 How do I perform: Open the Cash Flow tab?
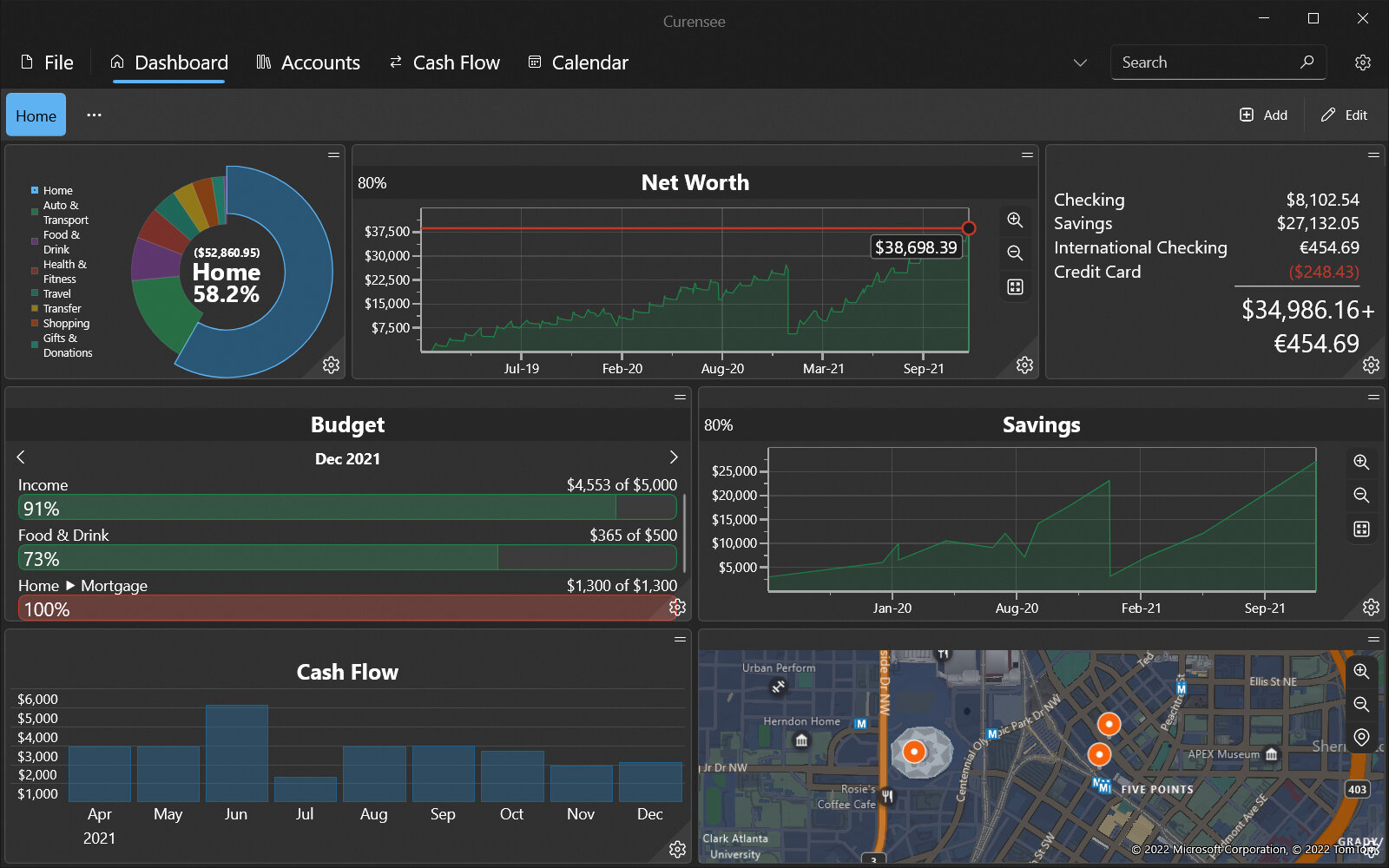coord(444,62)
